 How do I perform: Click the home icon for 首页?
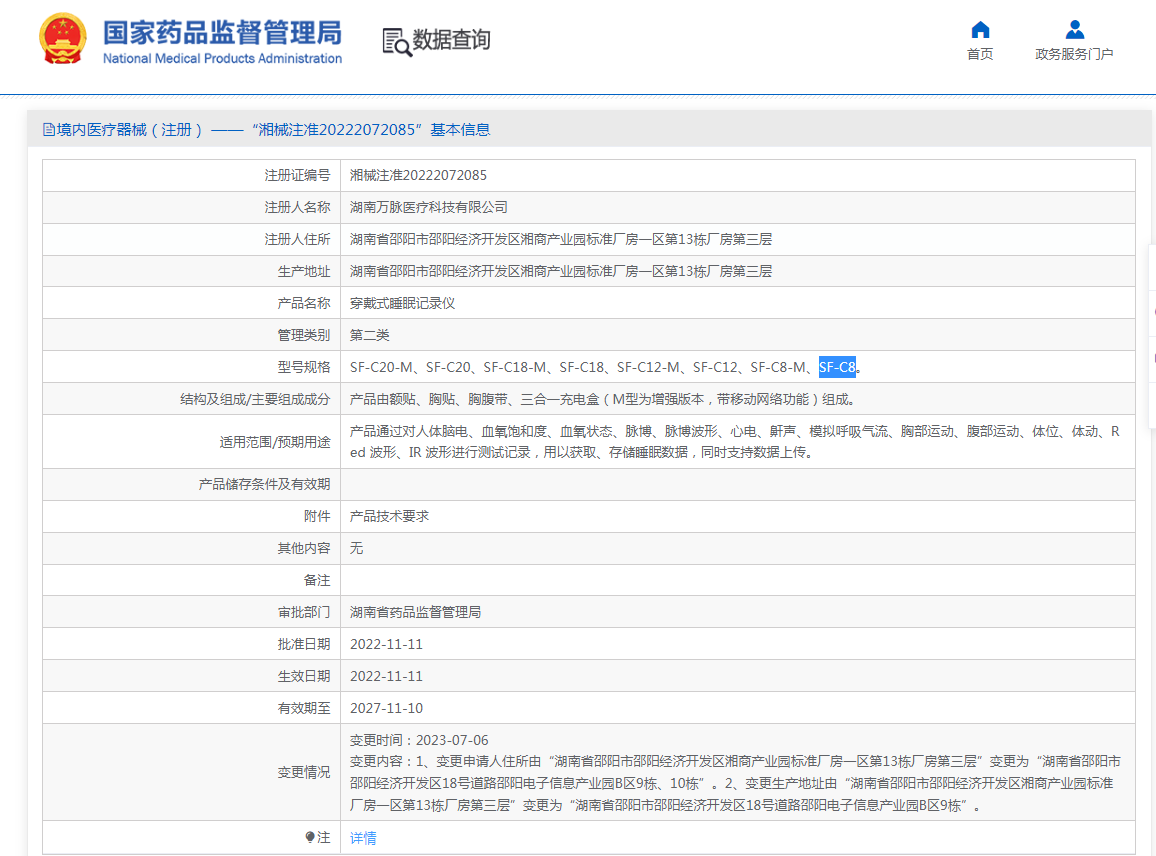pyautogui.click(x=980, y=29)
